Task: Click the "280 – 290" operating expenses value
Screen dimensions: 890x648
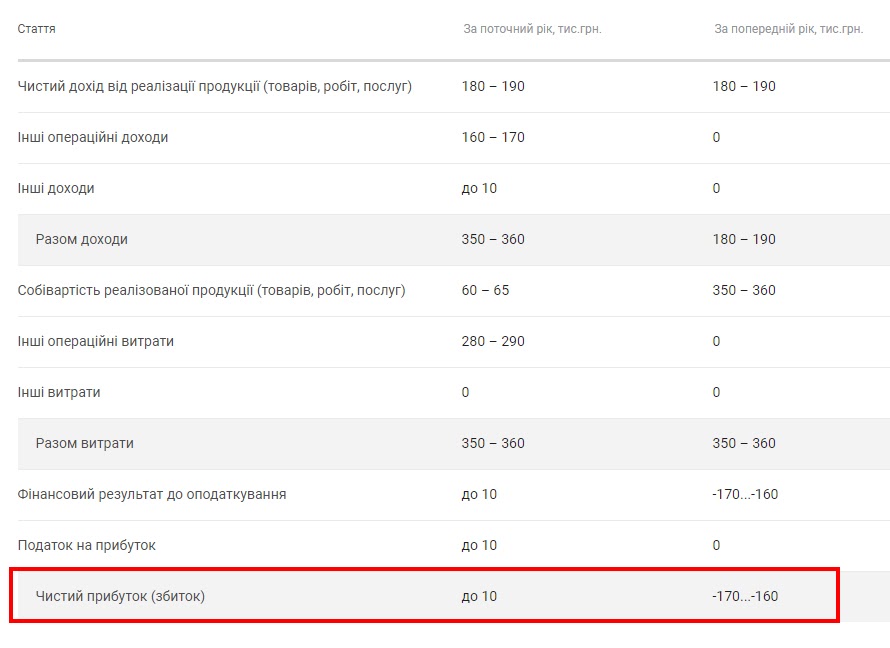Action: coord(493,341)
